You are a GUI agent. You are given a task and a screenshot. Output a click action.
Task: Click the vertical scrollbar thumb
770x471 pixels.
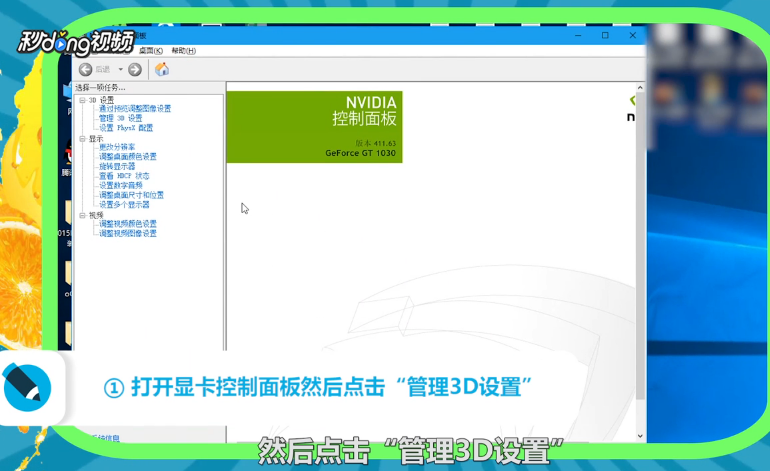click(x=640, y=246)
